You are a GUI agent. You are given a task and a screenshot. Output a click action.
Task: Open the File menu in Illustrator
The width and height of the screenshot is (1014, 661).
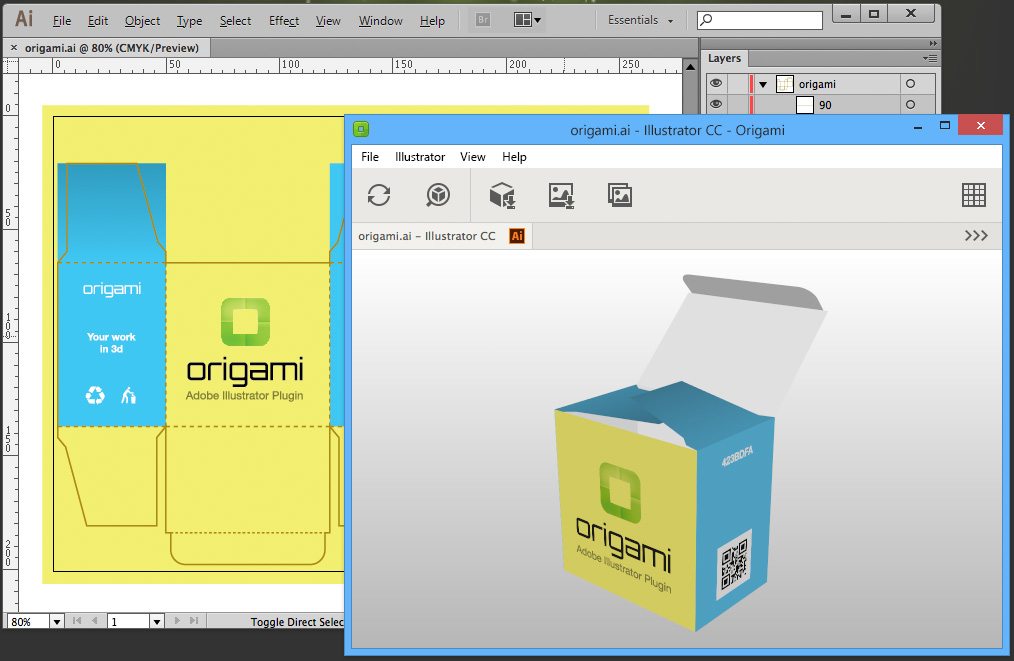(x=61, y=21)
